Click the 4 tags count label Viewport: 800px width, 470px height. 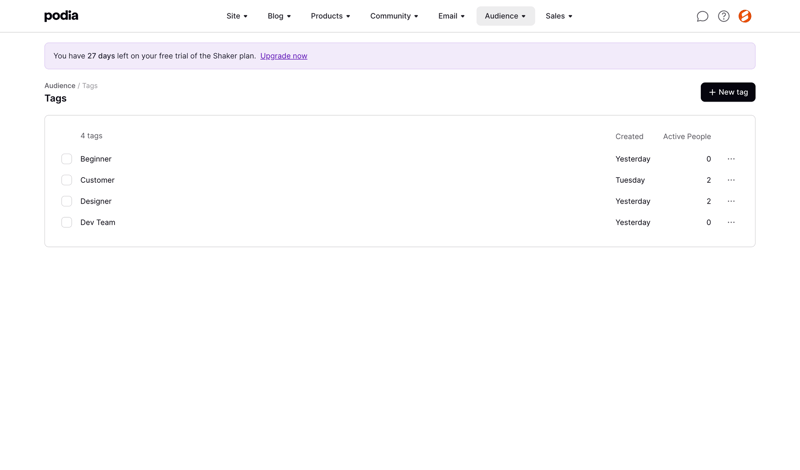pyautogui.click(x=91, y=136)
